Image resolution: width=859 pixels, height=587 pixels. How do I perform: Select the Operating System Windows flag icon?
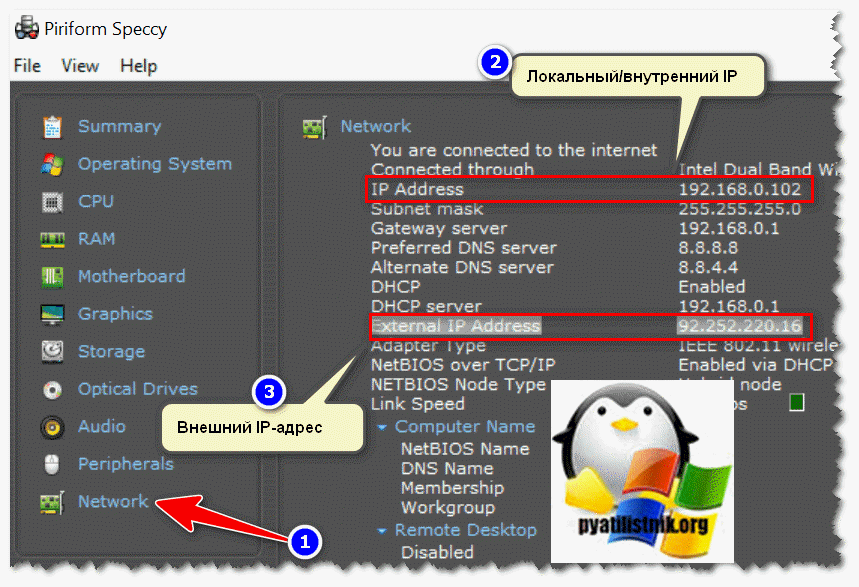52,164
